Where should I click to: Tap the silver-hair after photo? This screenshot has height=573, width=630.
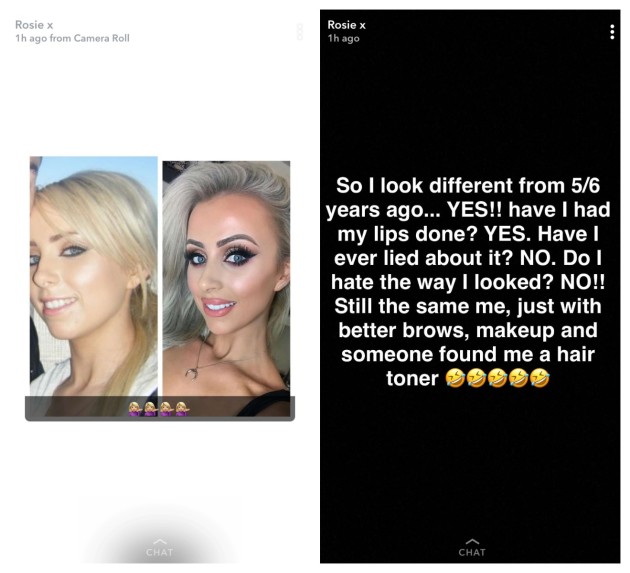pyautogui.click(x=226, y=278)
